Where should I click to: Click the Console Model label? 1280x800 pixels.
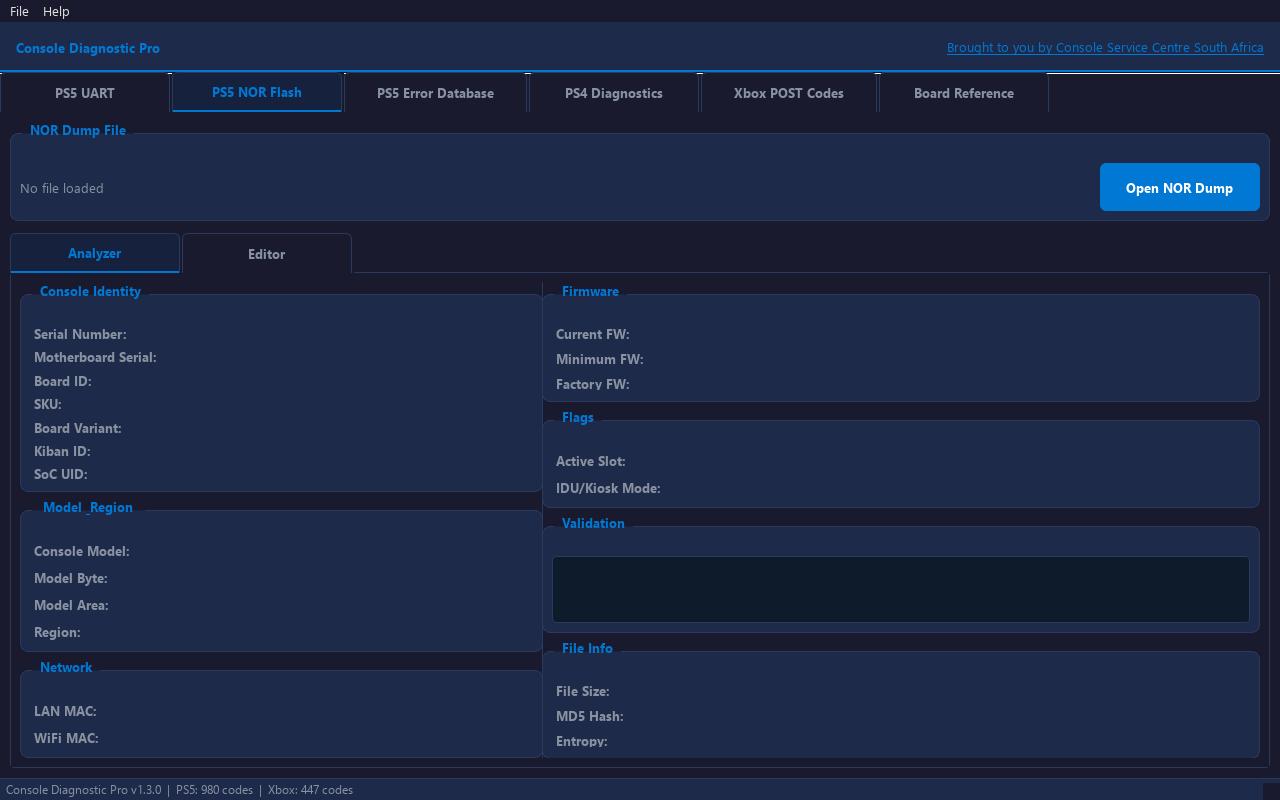(82, 551)
